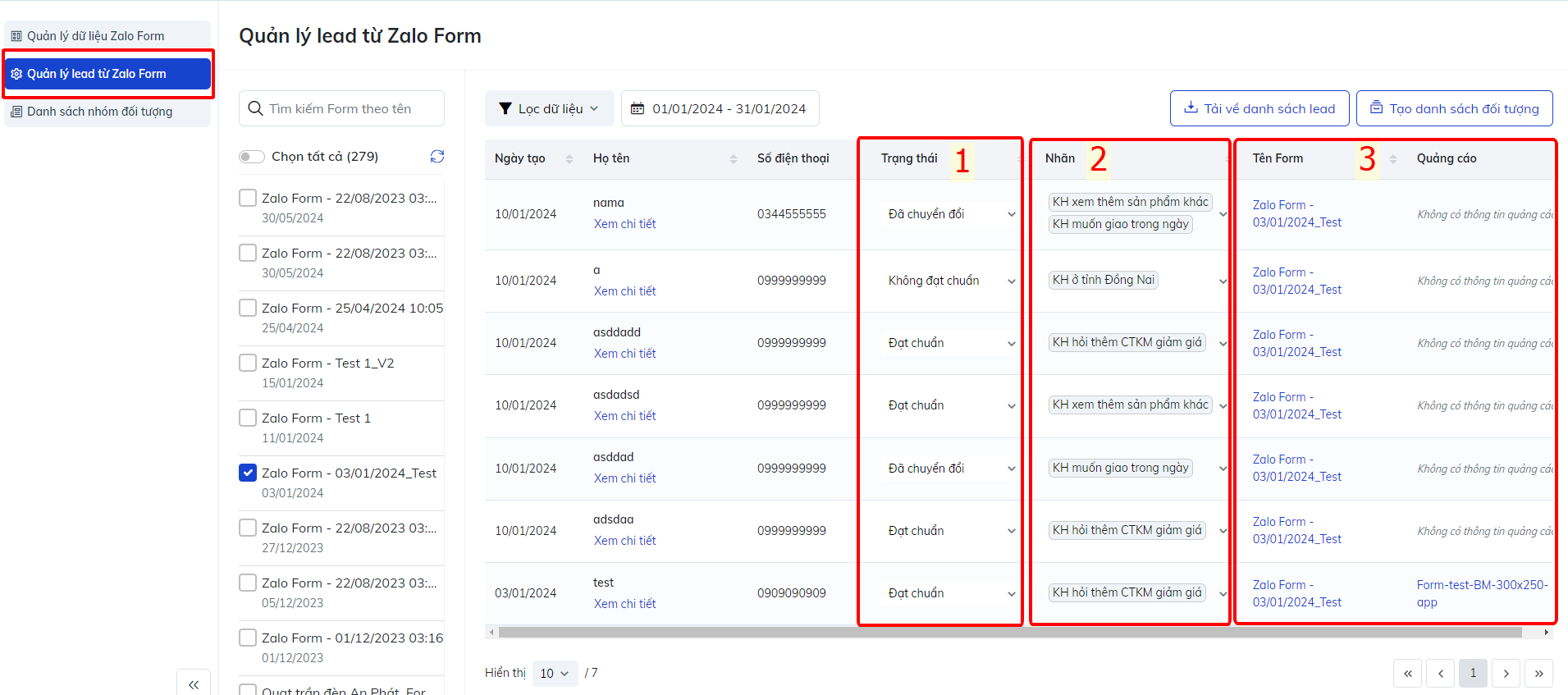Collapse sidebar with double-chevron icon
The height and width of the screenshot is (695, 1568).
pos(194,684)
